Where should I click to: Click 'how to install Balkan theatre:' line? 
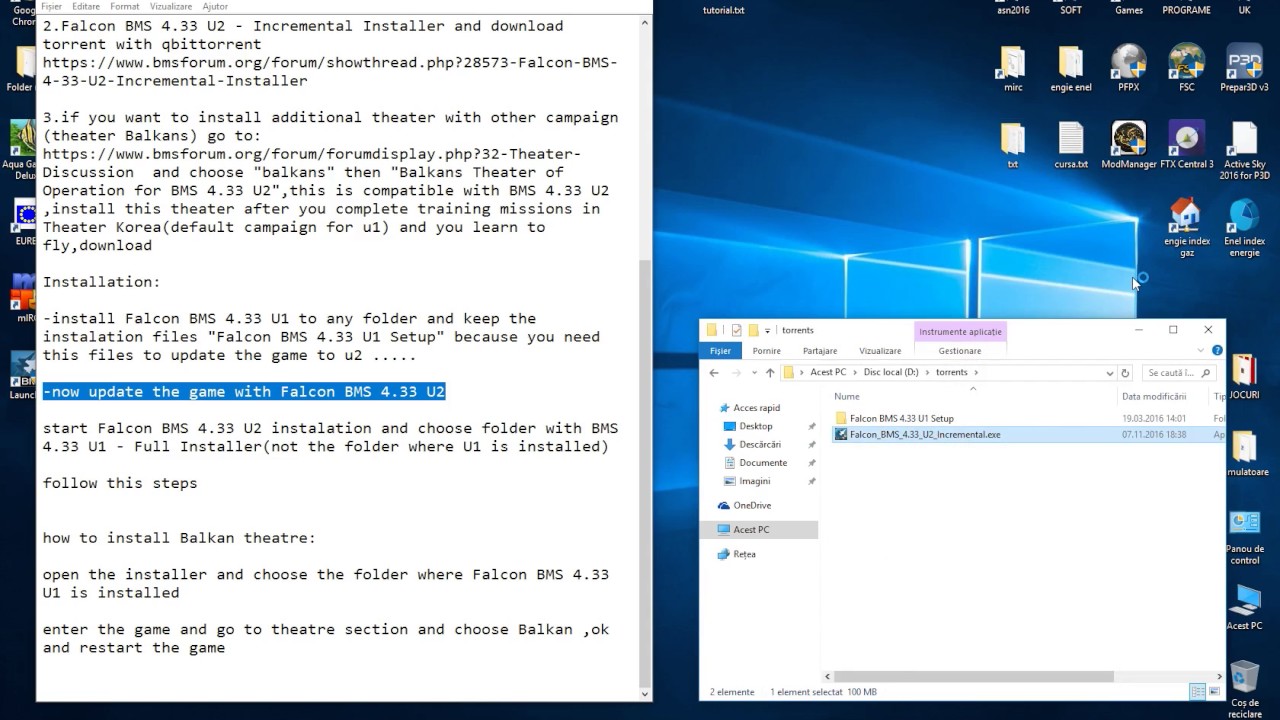coord(179,538)
